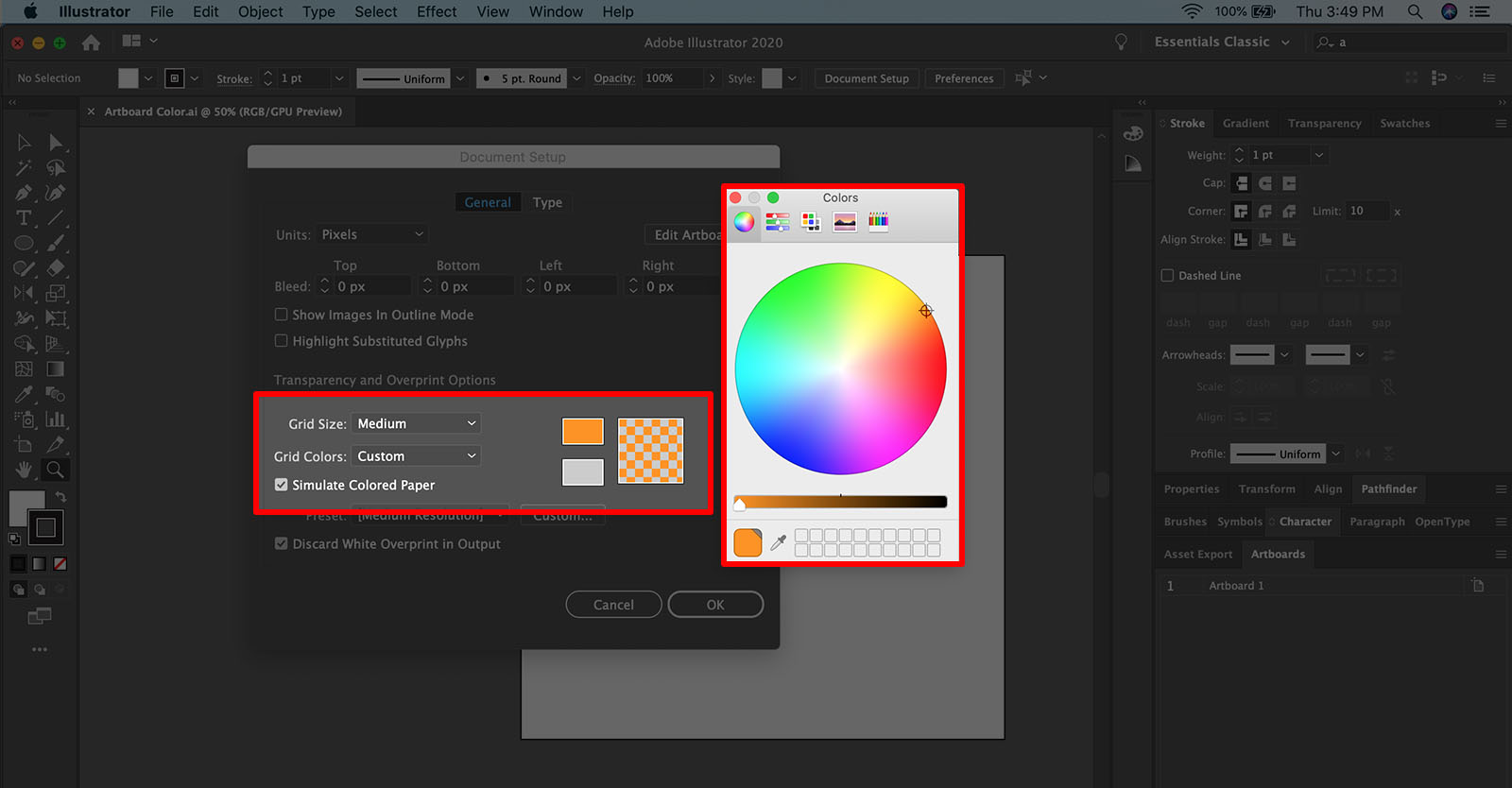Open the Effect menu
1512x788 pixels.
[437, 11]
